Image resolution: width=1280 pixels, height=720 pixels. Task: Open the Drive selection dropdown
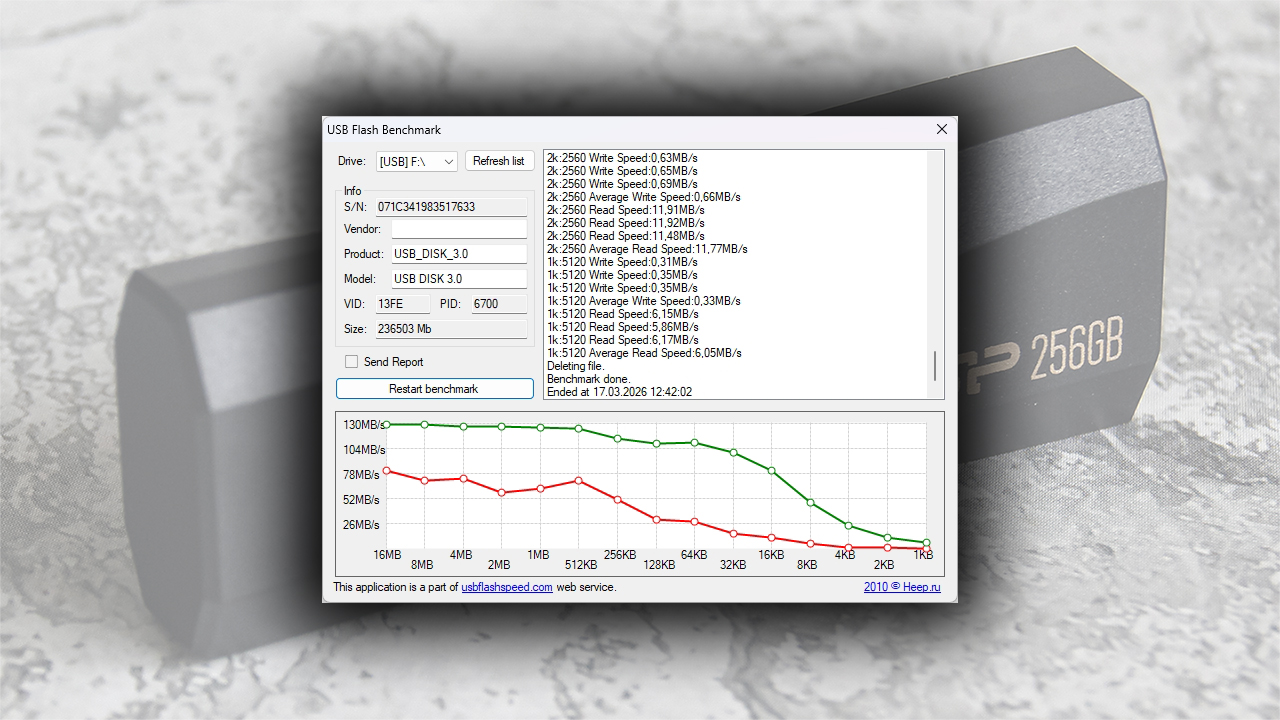(x=417, y=161)
